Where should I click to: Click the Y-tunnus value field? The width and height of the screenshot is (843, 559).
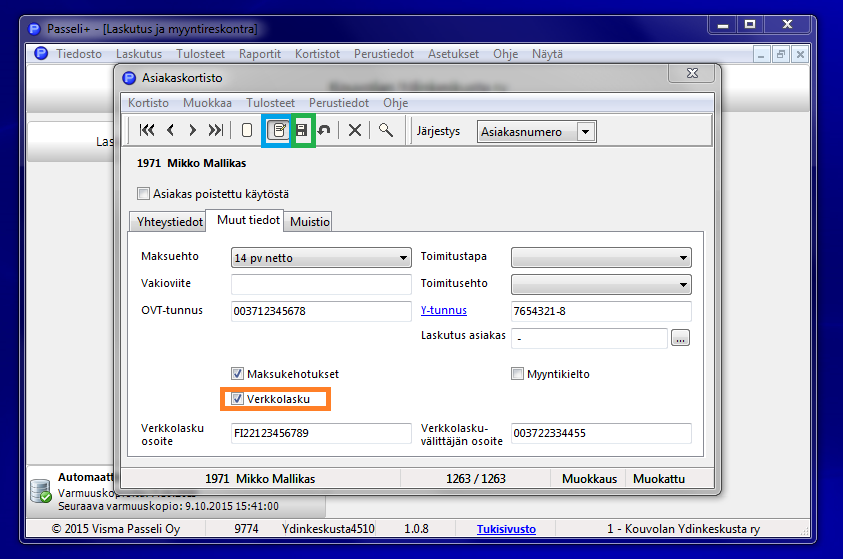point(601,311)
